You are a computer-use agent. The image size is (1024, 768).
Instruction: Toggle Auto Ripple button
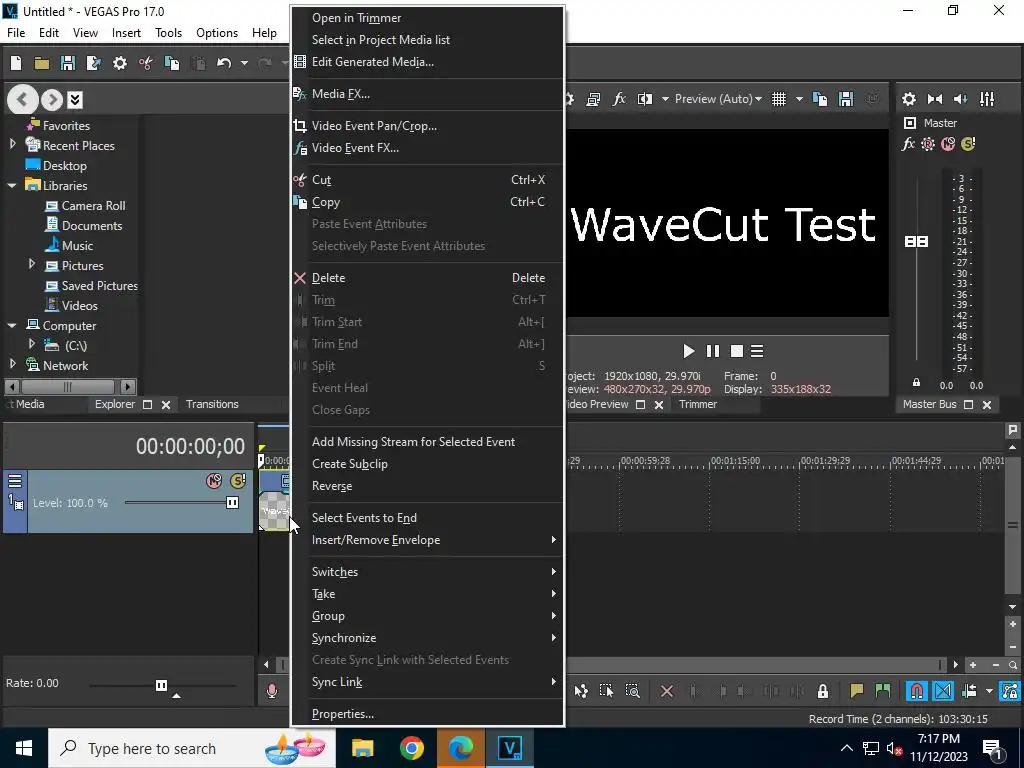[x=970, y=691]
